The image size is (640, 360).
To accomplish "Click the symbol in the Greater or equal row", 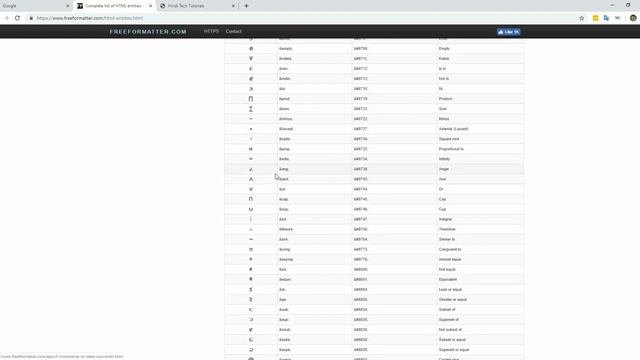I will [x=251, y=300].
